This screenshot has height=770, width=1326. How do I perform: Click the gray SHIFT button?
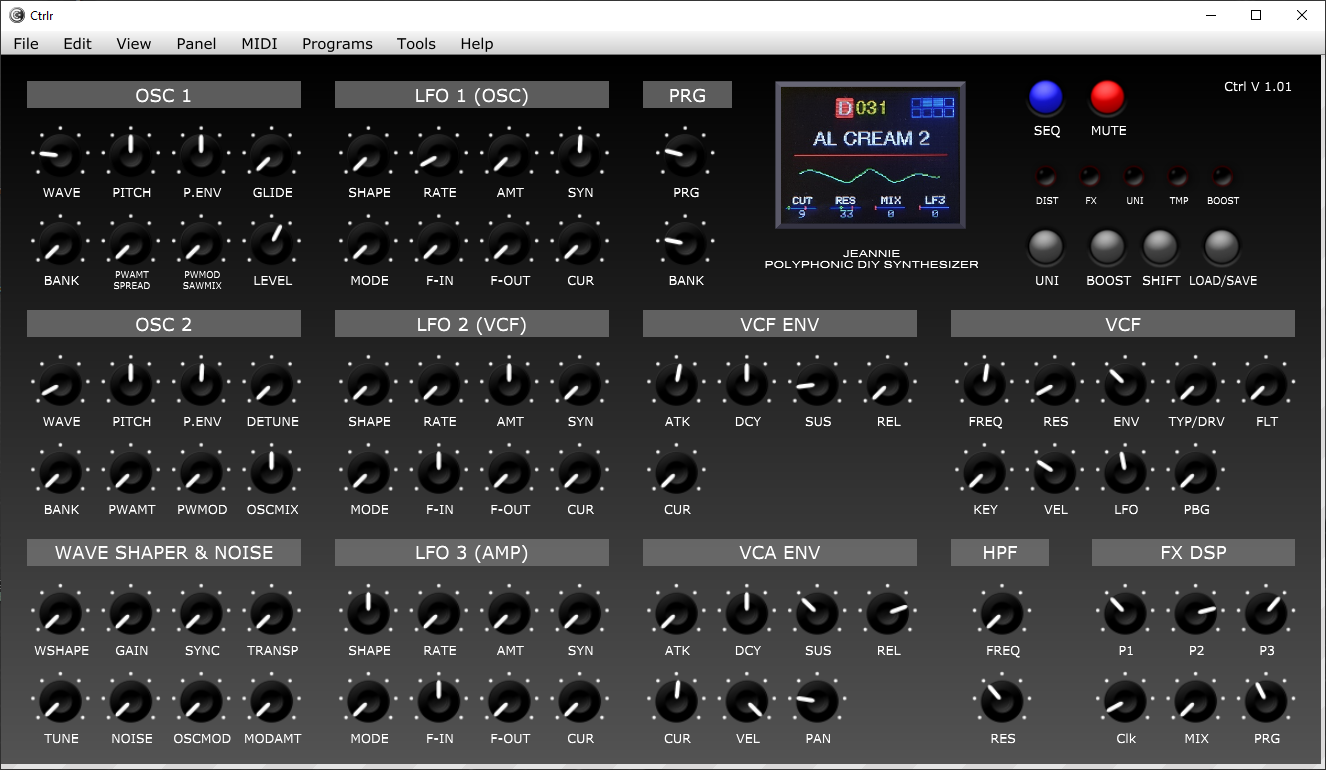(x=1161, y=247)
